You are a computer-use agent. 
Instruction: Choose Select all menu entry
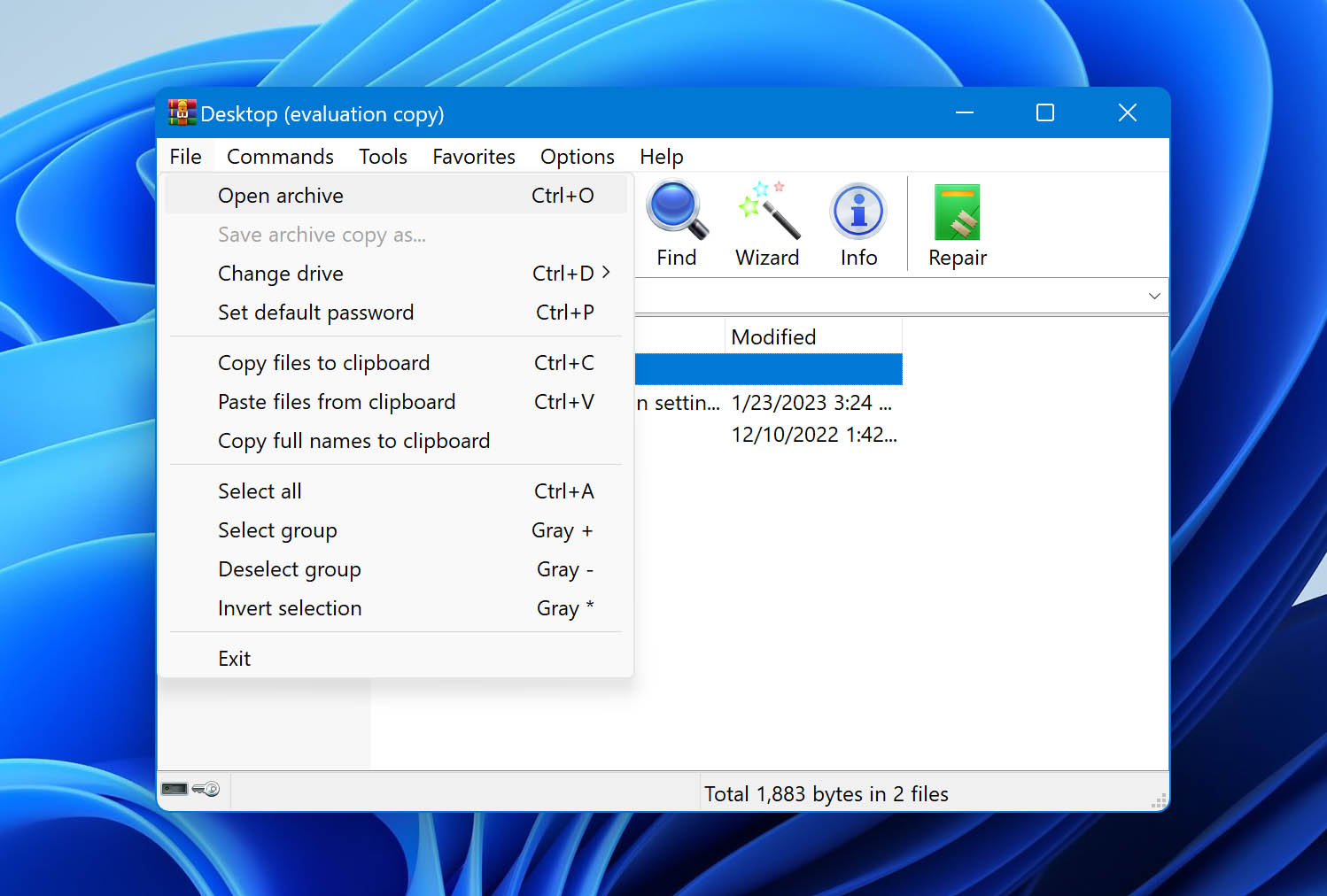point(396,491)
